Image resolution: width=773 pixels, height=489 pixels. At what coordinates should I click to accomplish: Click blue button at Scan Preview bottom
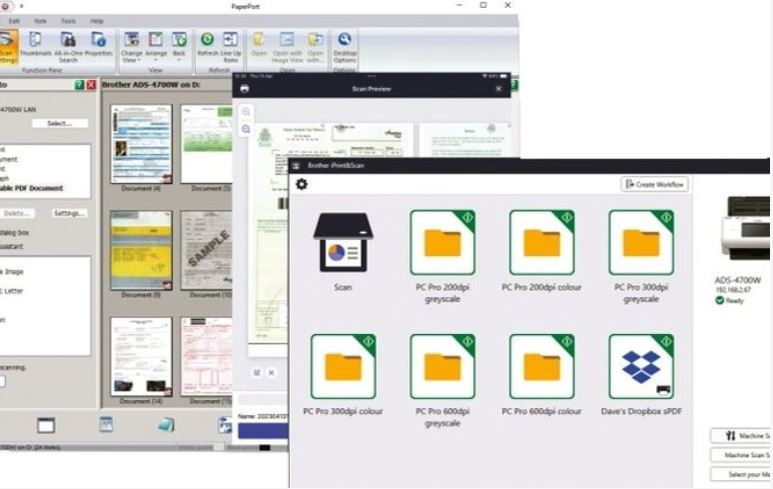point(263,431)
